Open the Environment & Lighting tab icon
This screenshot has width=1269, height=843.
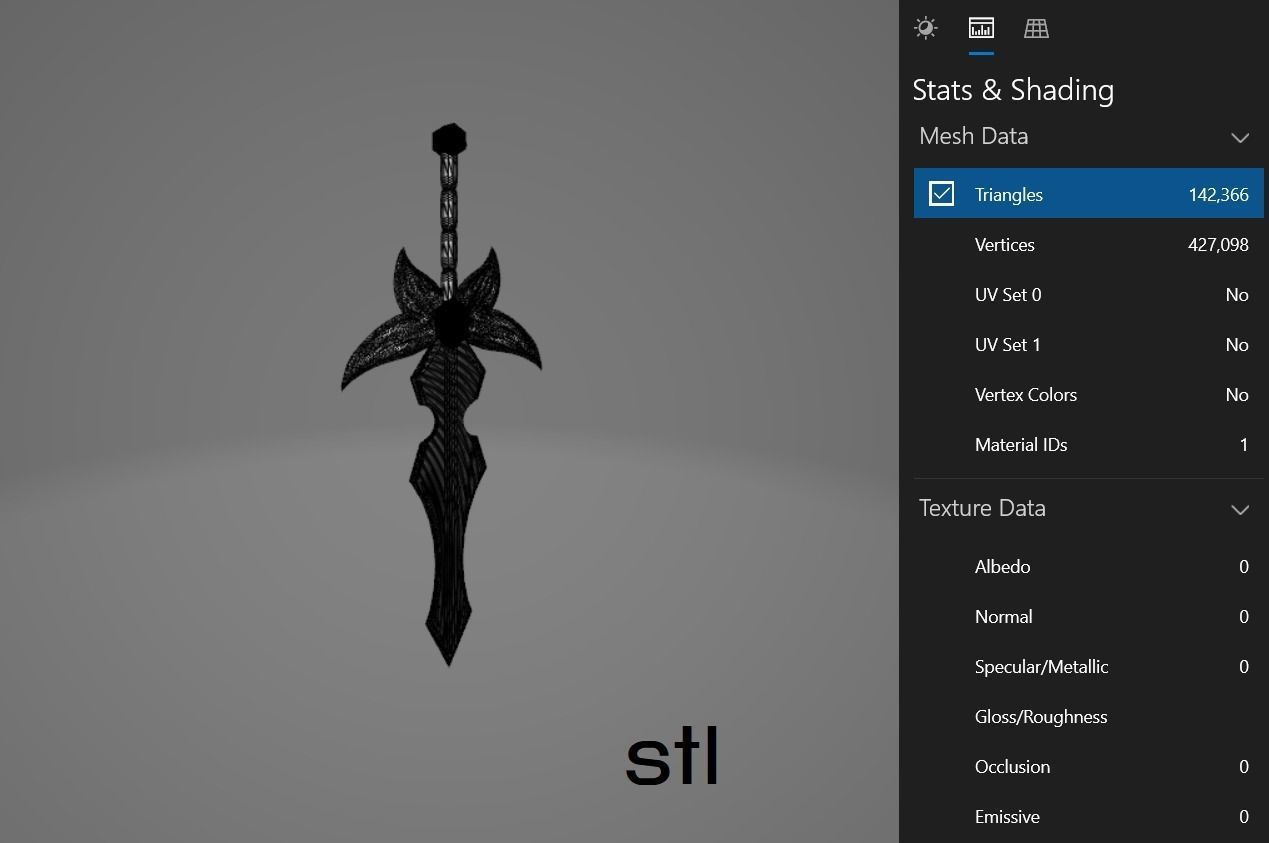click(926, 28)
